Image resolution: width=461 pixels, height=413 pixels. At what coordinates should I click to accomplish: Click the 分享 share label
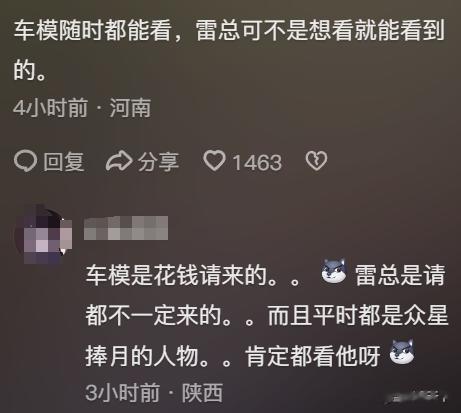click(x=159, y=162)
